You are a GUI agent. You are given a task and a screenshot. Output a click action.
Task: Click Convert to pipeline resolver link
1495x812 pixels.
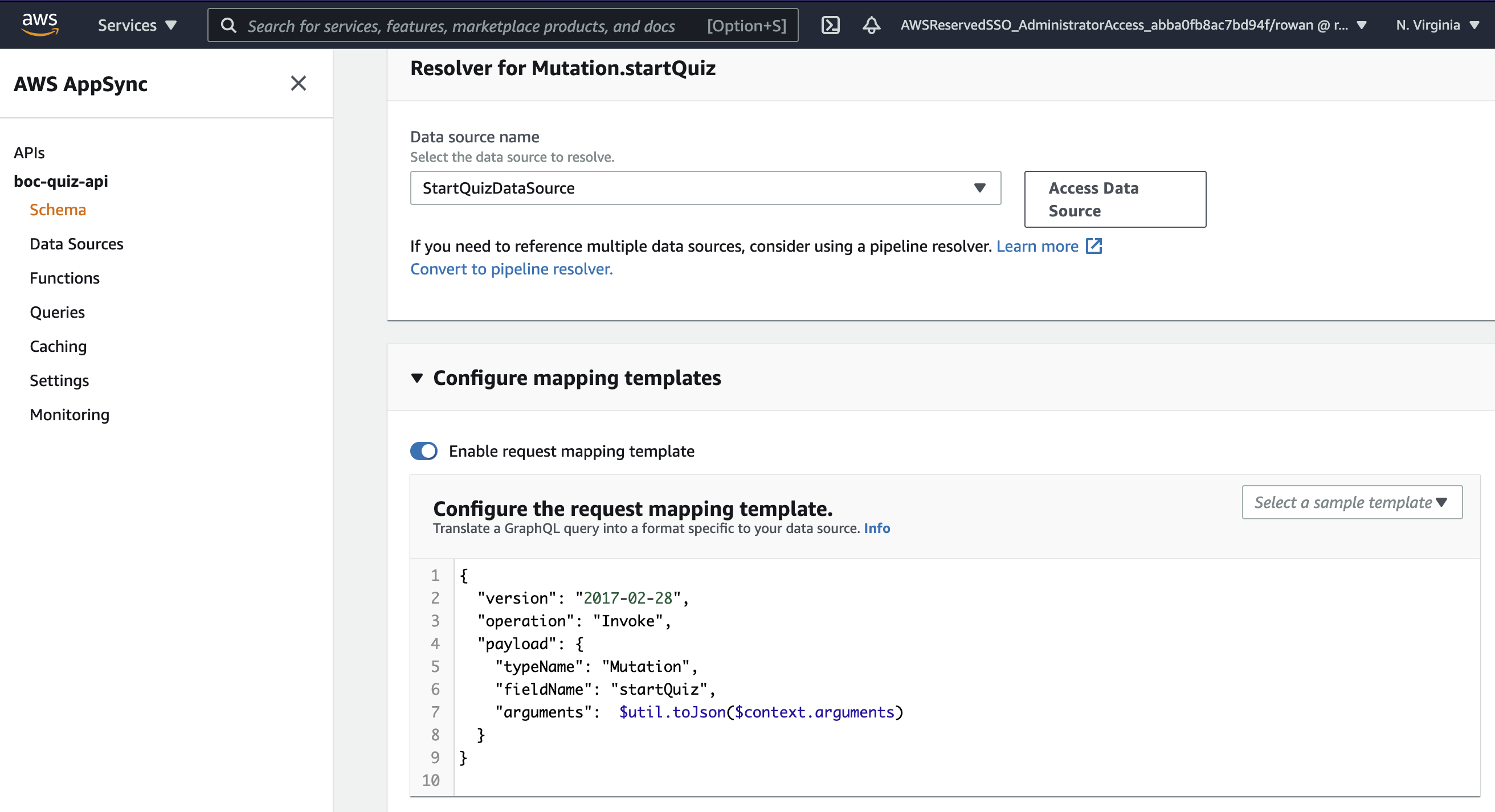(x=510, y=269)
